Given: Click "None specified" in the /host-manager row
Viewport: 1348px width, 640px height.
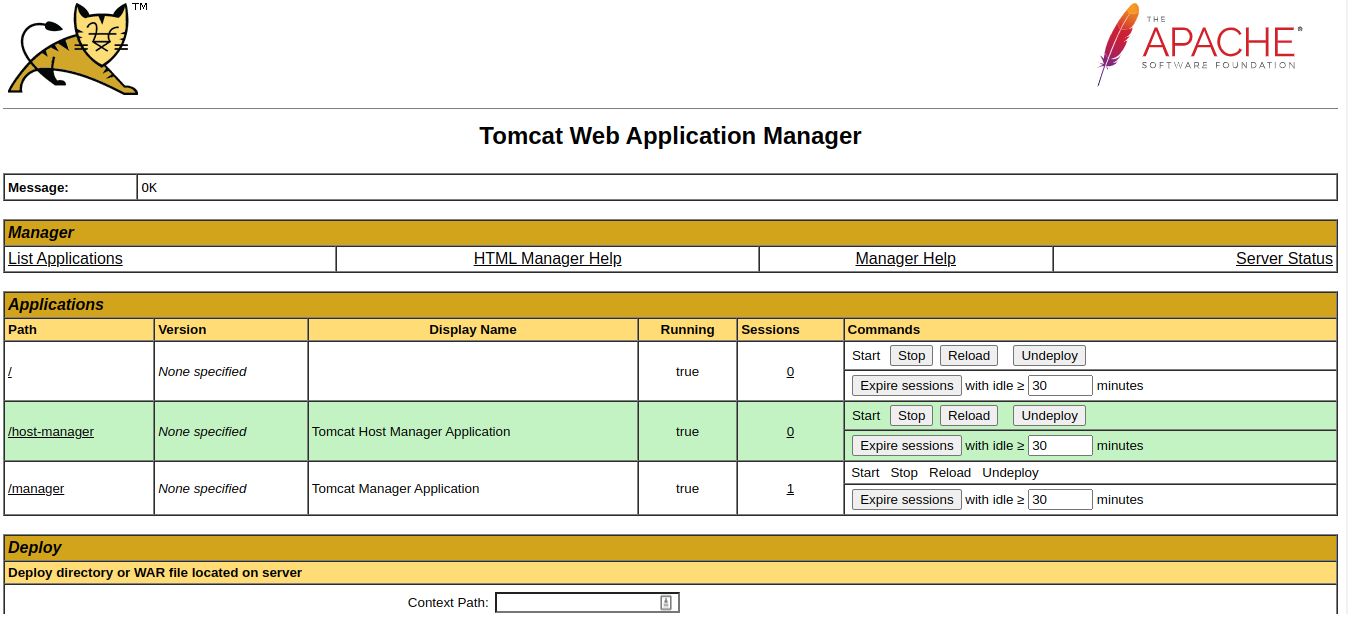Looking at the screenshot, I should [x=202, y=431].
